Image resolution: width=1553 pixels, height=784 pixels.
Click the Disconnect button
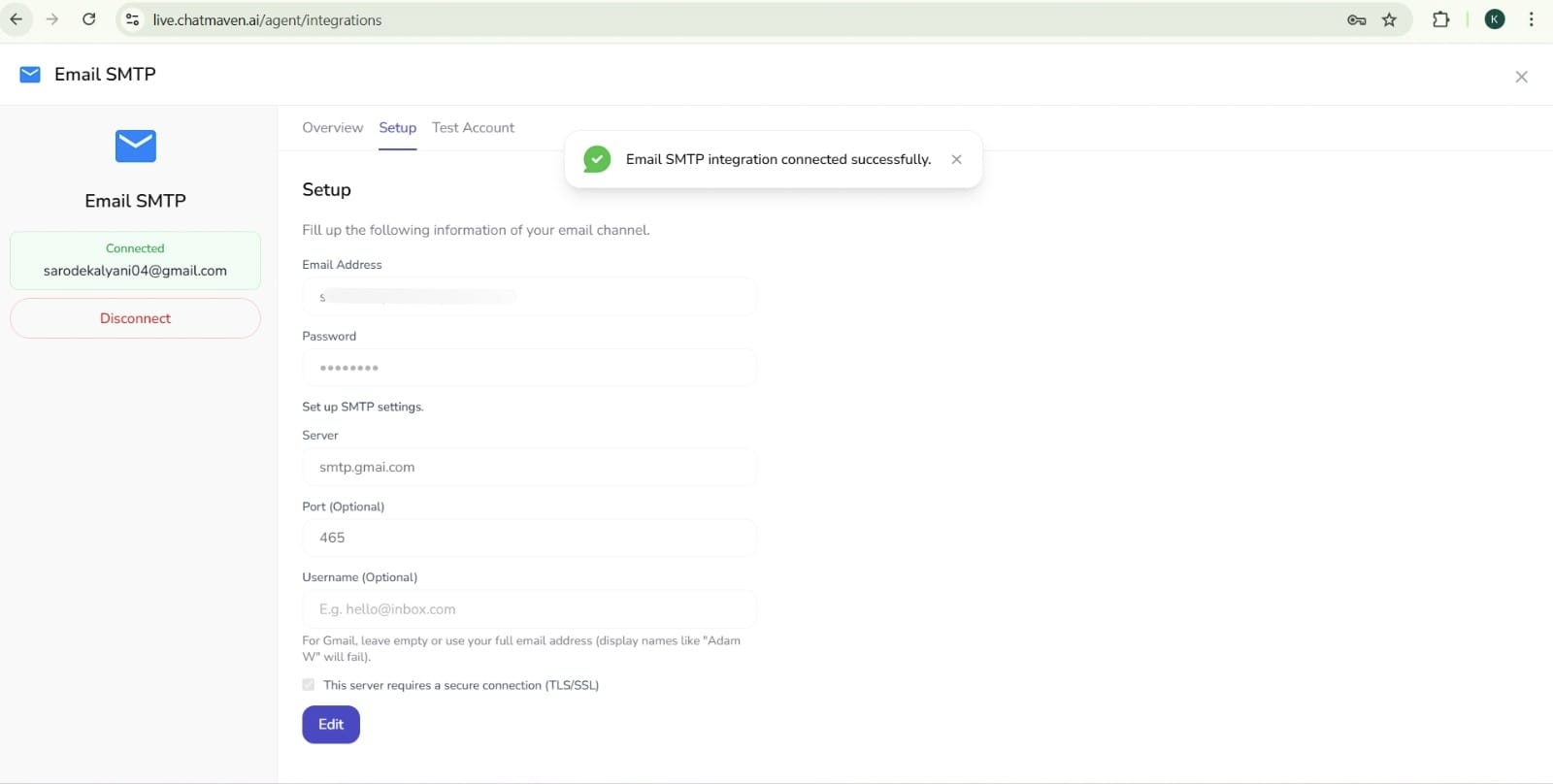pyautogui.click(x=135, y=318)
